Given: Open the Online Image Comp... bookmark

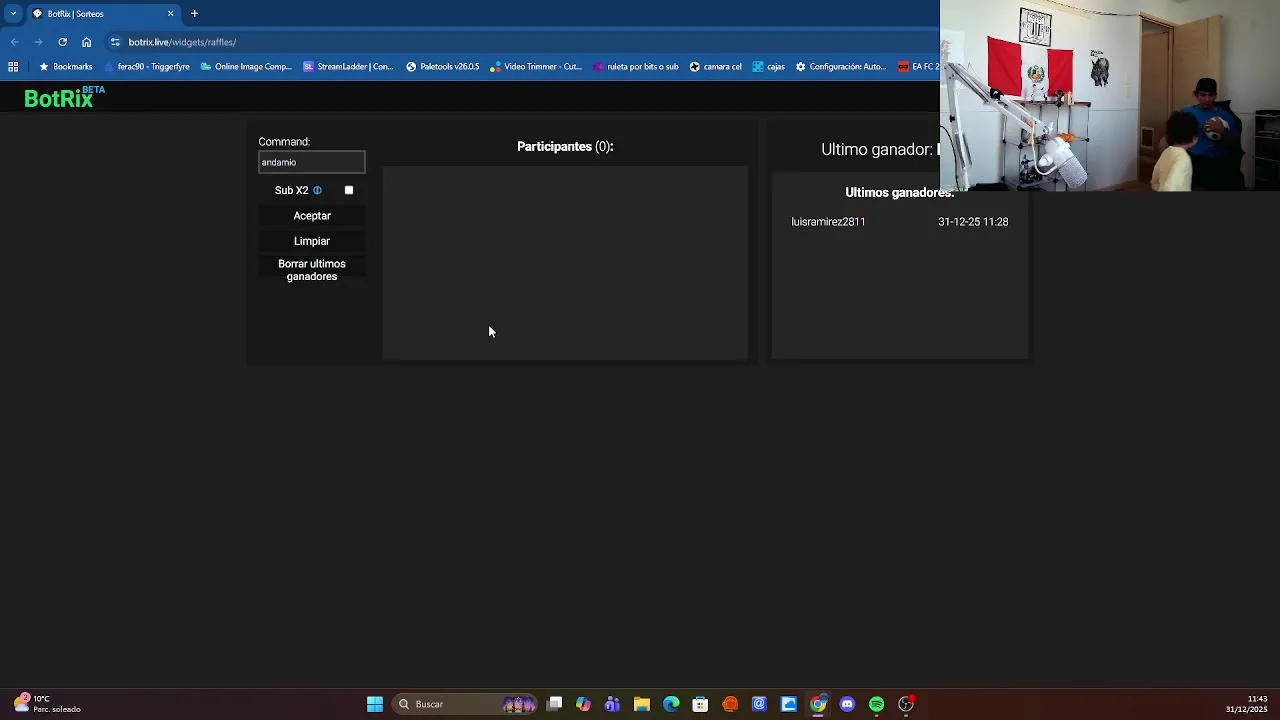Looking at the screenshot, I should coord(246,67).
